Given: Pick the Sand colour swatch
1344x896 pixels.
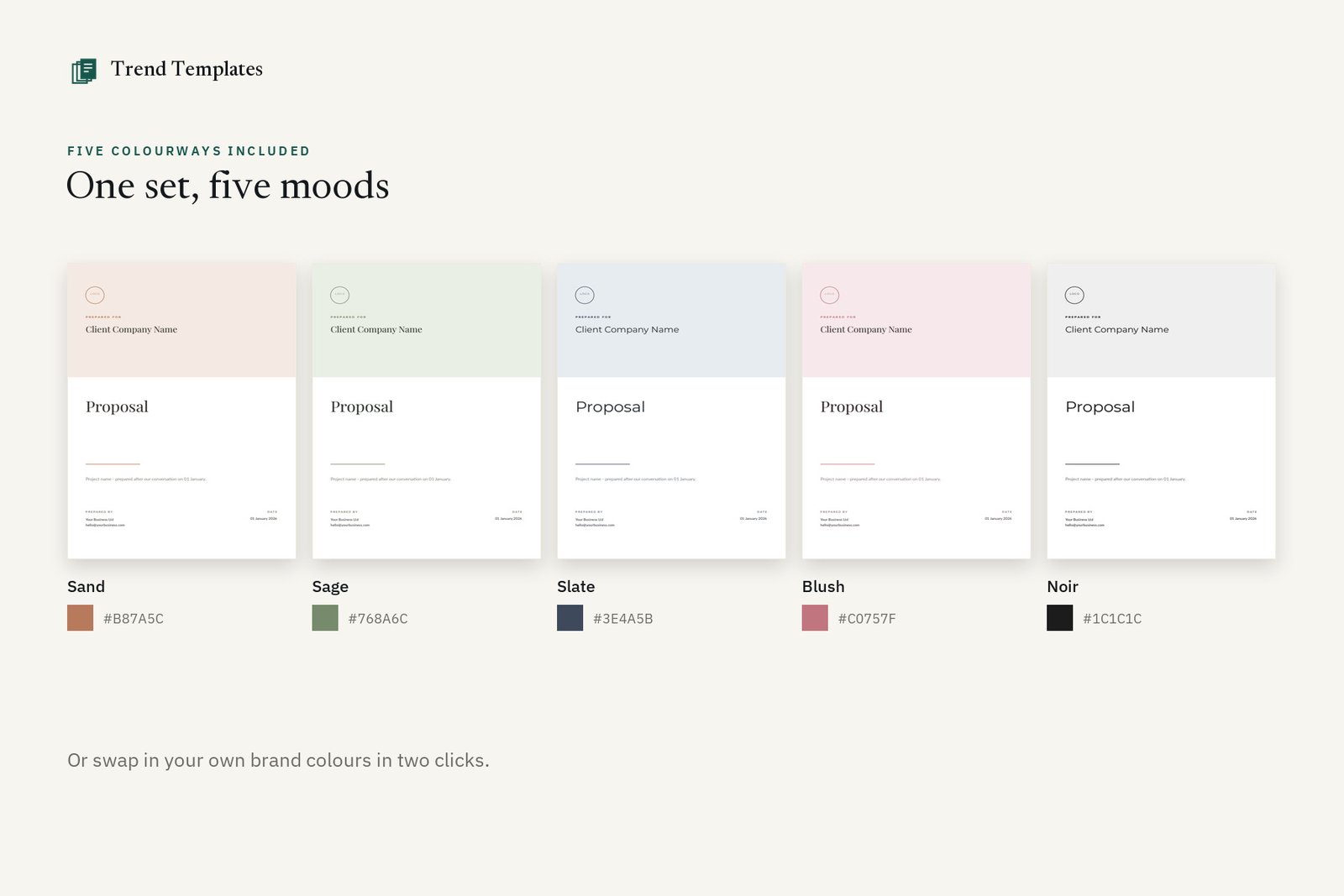Looking at the screenshot, I should click(x=81, y=618).
